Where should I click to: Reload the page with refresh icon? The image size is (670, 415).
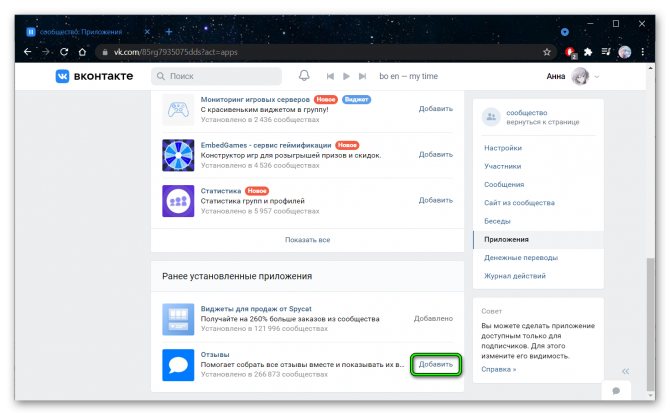point(64,52)
